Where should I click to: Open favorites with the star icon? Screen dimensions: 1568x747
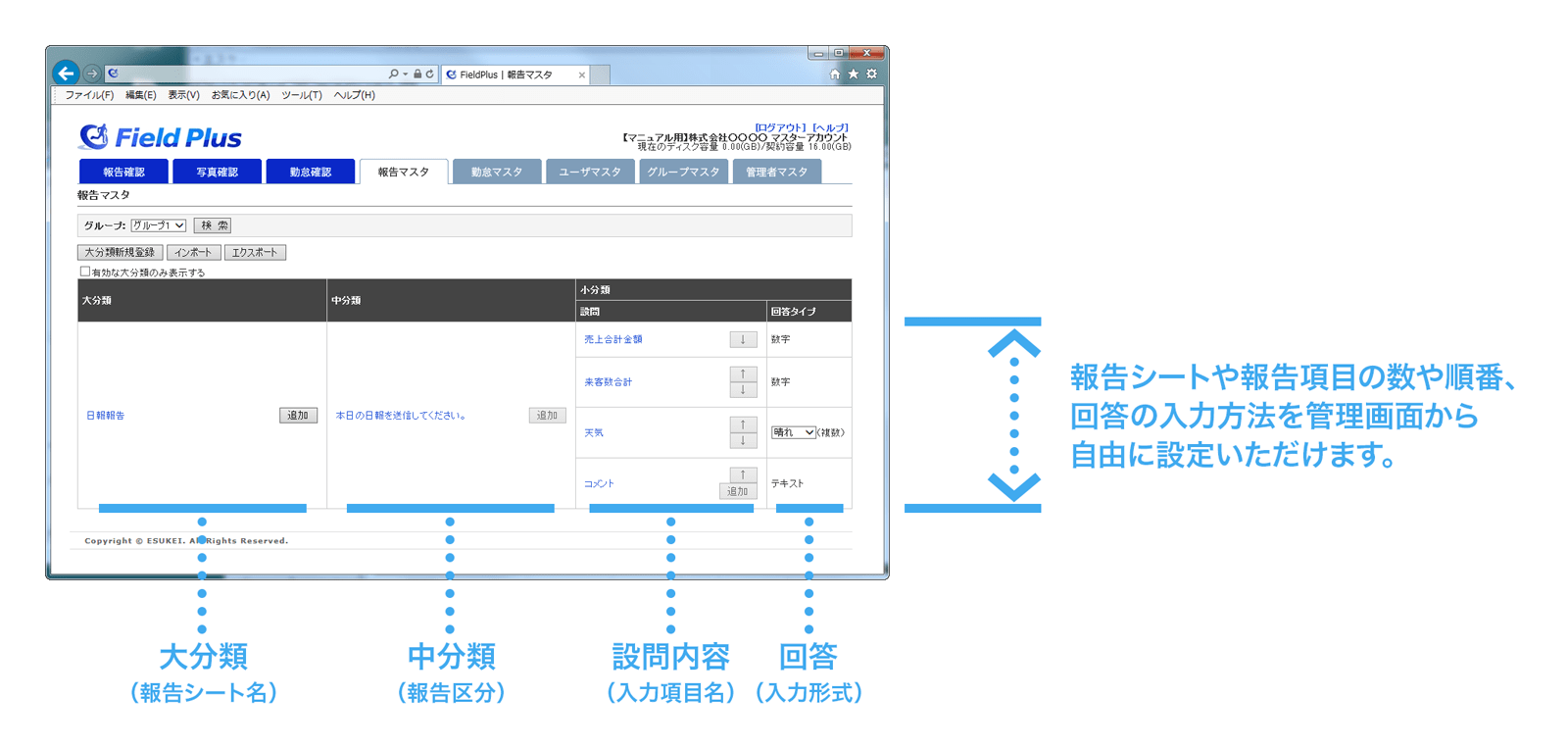coord(853,74)
